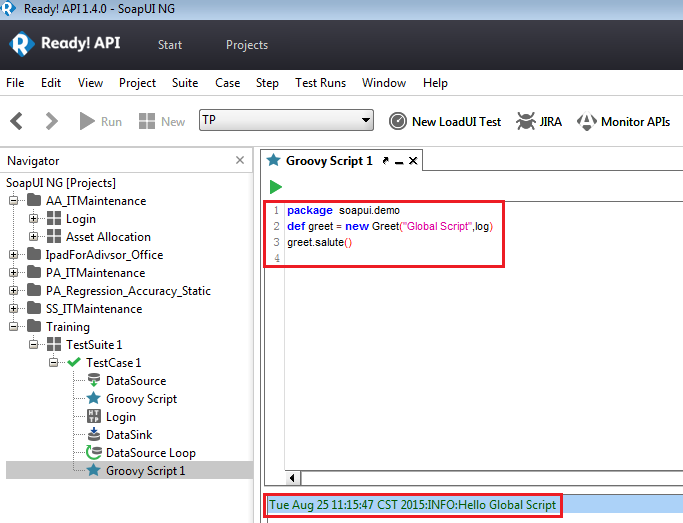683x523 pixels.
Task: Click the AA_ITMaintenance folder icon
Action: click(x=34, y=200)
